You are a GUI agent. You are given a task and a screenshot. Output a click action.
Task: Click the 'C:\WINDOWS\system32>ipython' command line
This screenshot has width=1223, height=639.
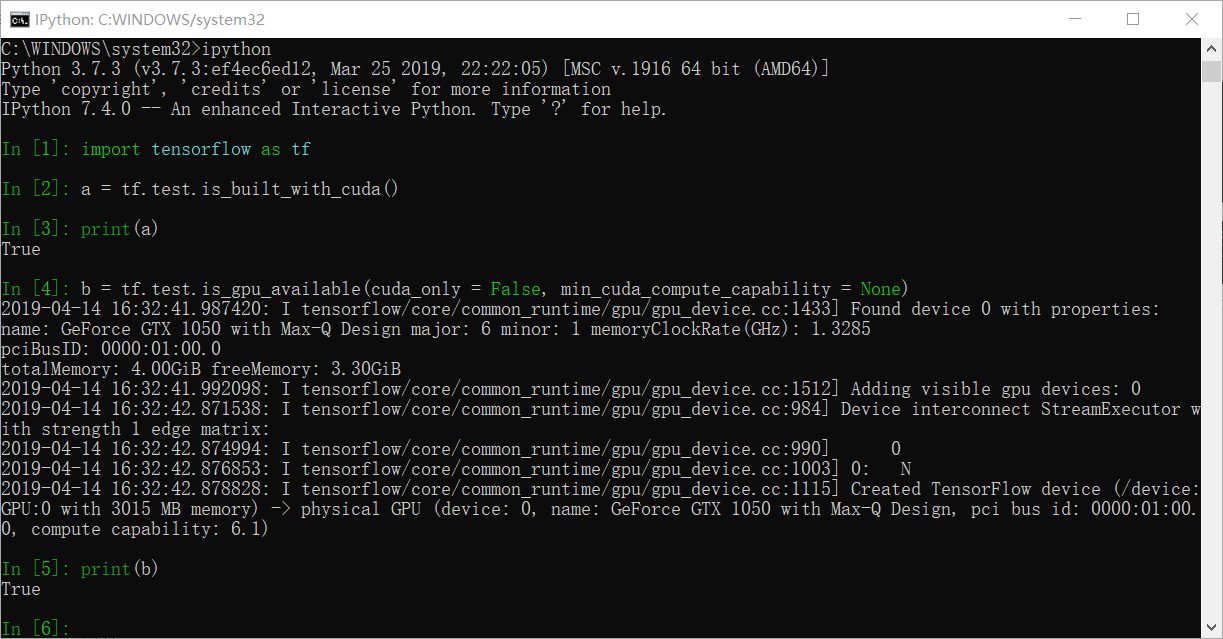tap(136, 49)
